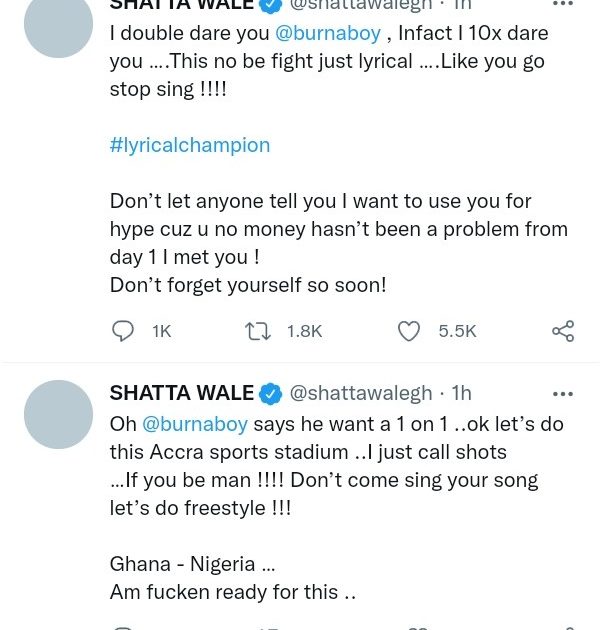The image size is (600, 630).
Task: Open more options on the Accra stadium tweet
Action: click(563, 394)
